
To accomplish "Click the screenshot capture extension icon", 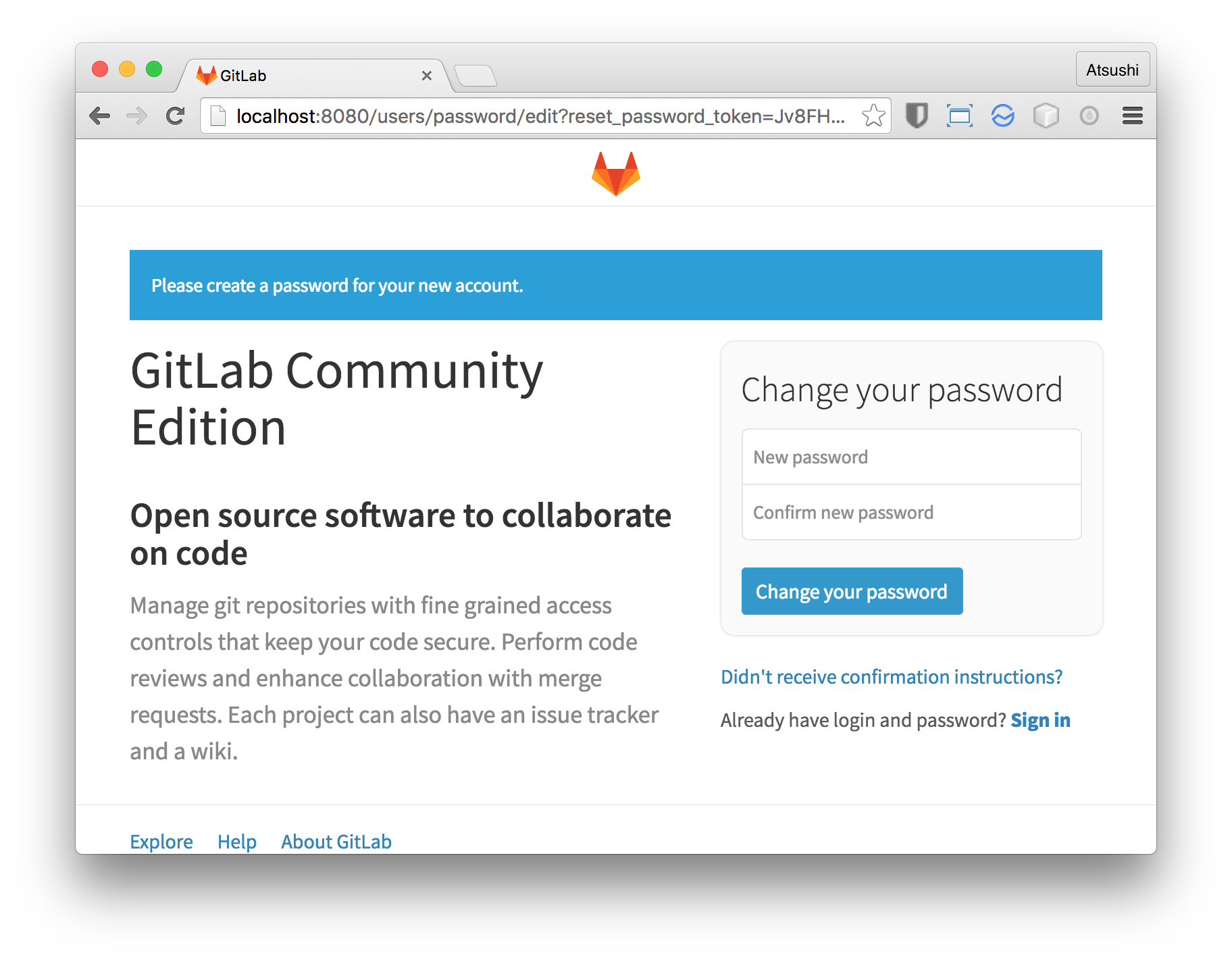I will [960, 116].
